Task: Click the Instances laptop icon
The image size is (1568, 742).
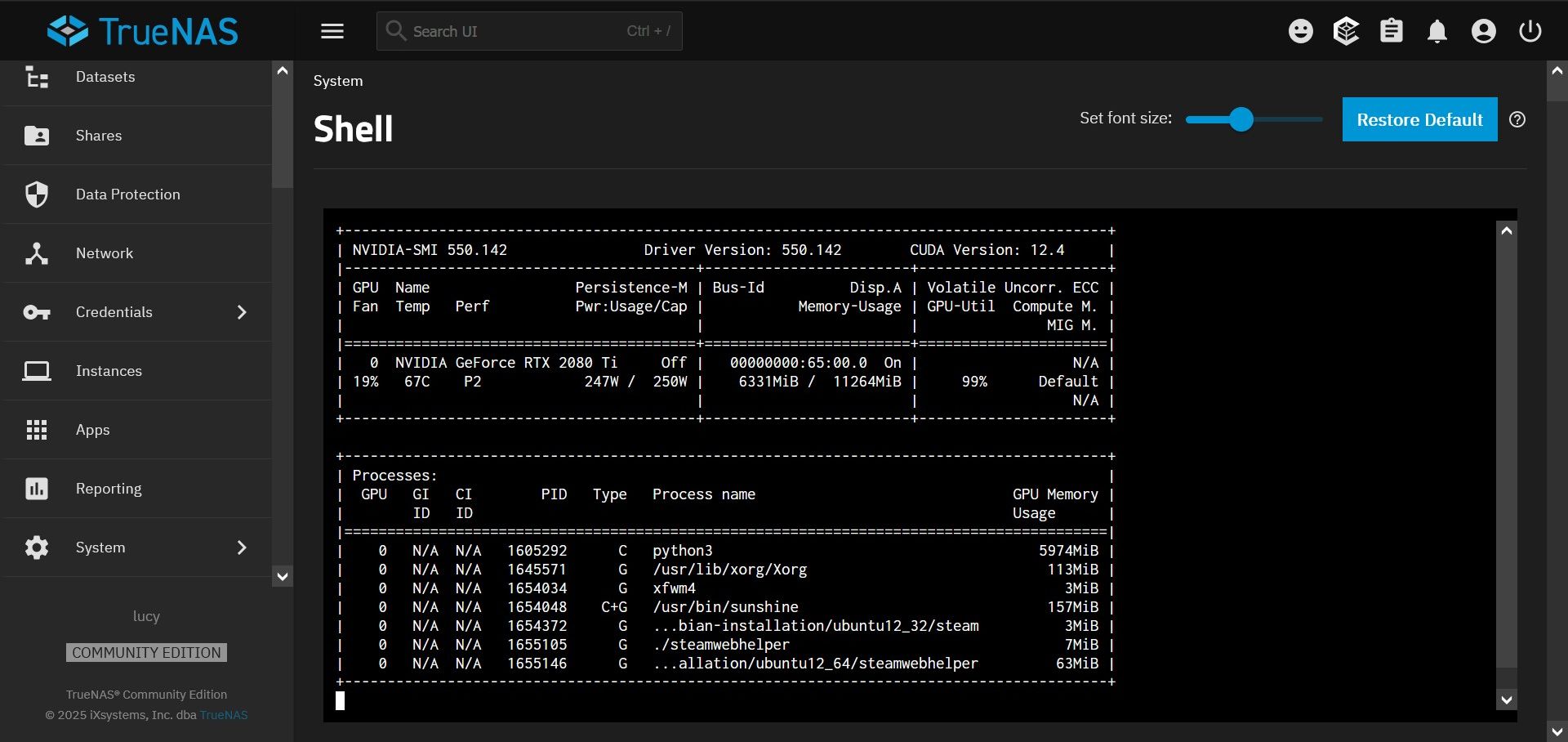Action: (37, 371)
